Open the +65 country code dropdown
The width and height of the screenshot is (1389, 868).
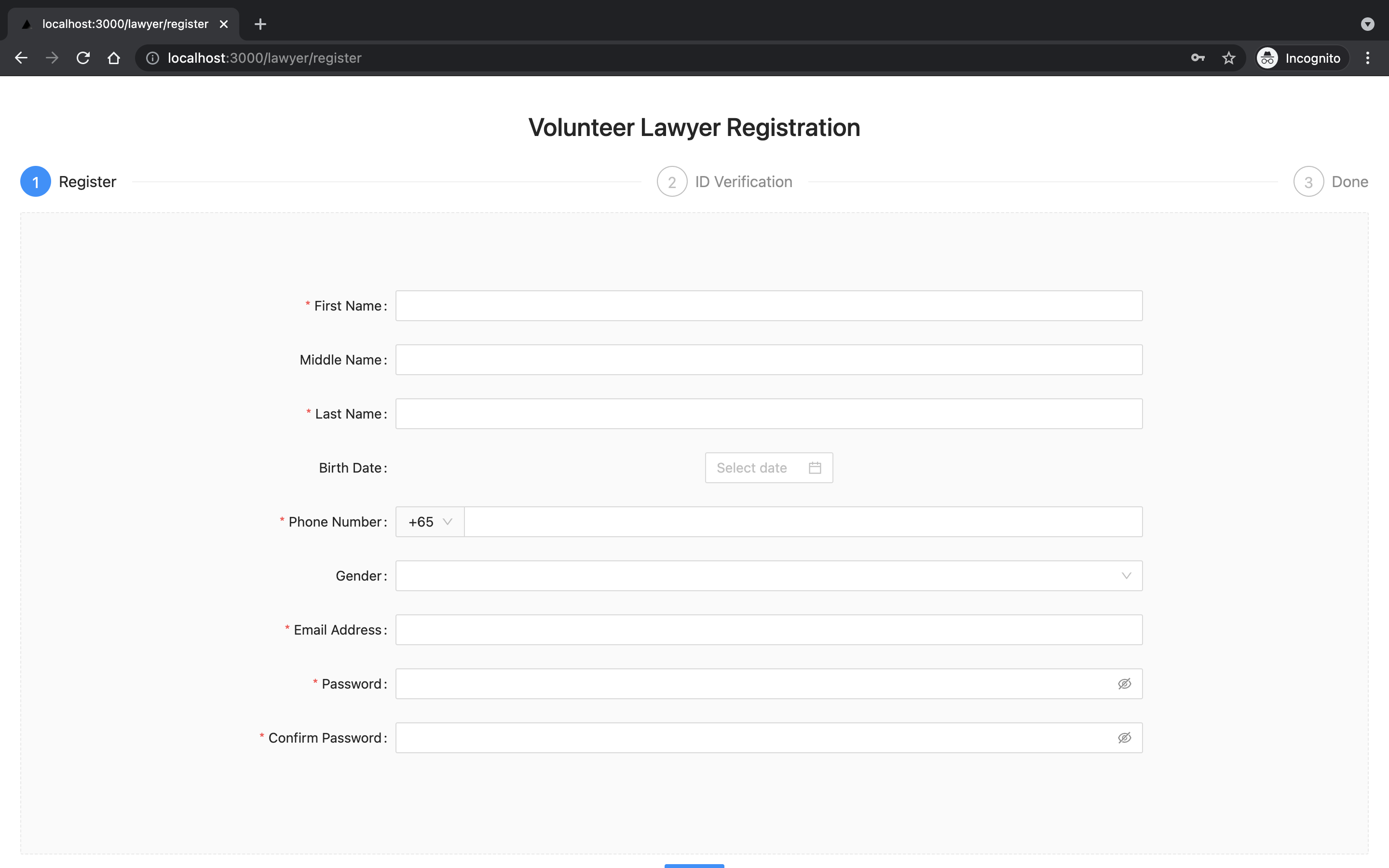click(x=430, y=522)
